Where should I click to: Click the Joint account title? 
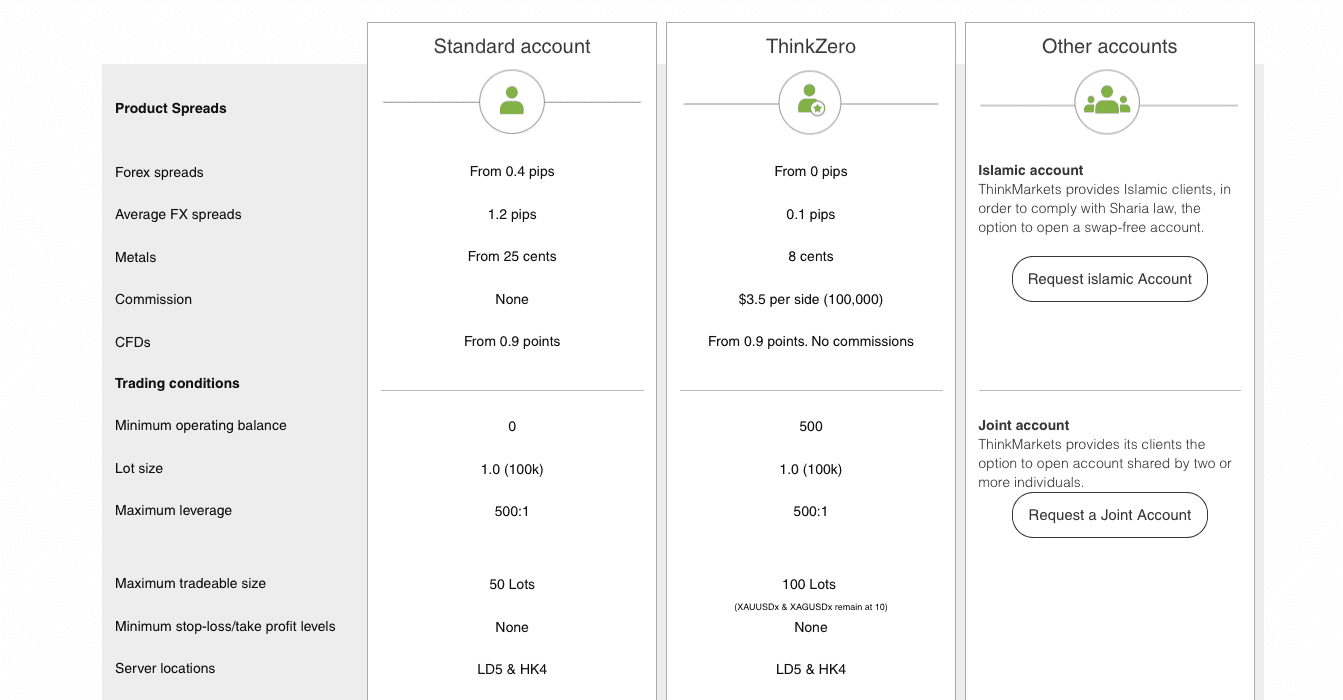pos(1024,425)
